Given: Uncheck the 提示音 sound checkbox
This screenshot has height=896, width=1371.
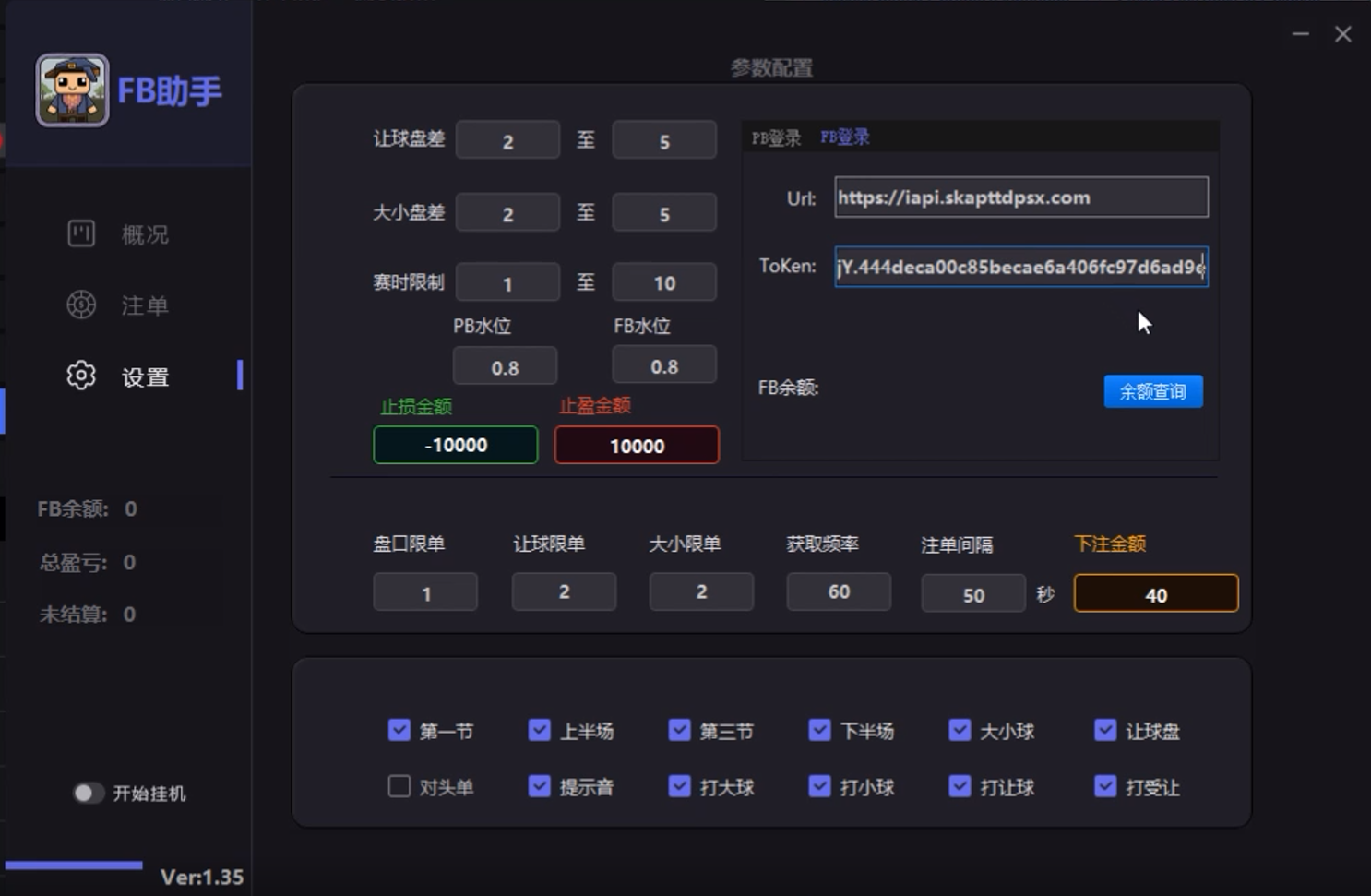Looking at the screenshot, I should [539, 786].
